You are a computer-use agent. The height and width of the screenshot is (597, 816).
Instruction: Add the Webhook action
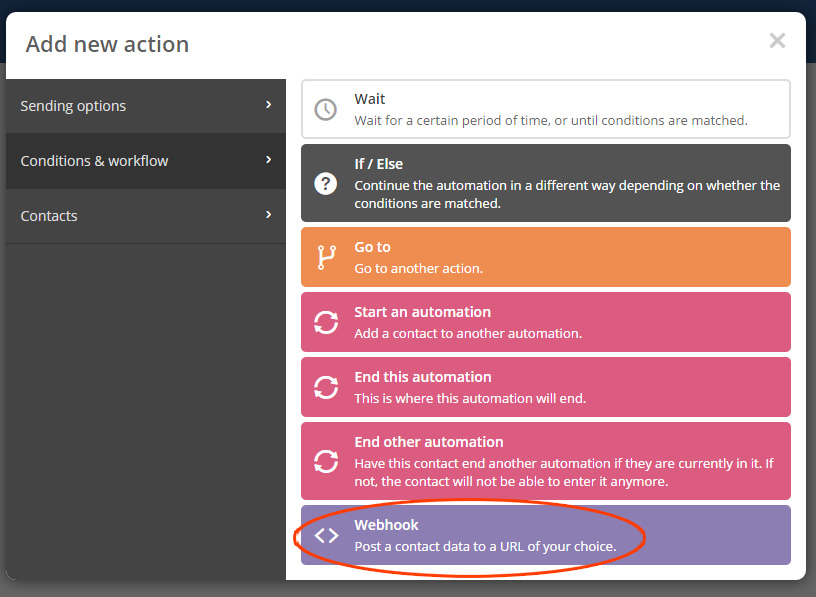545,535
